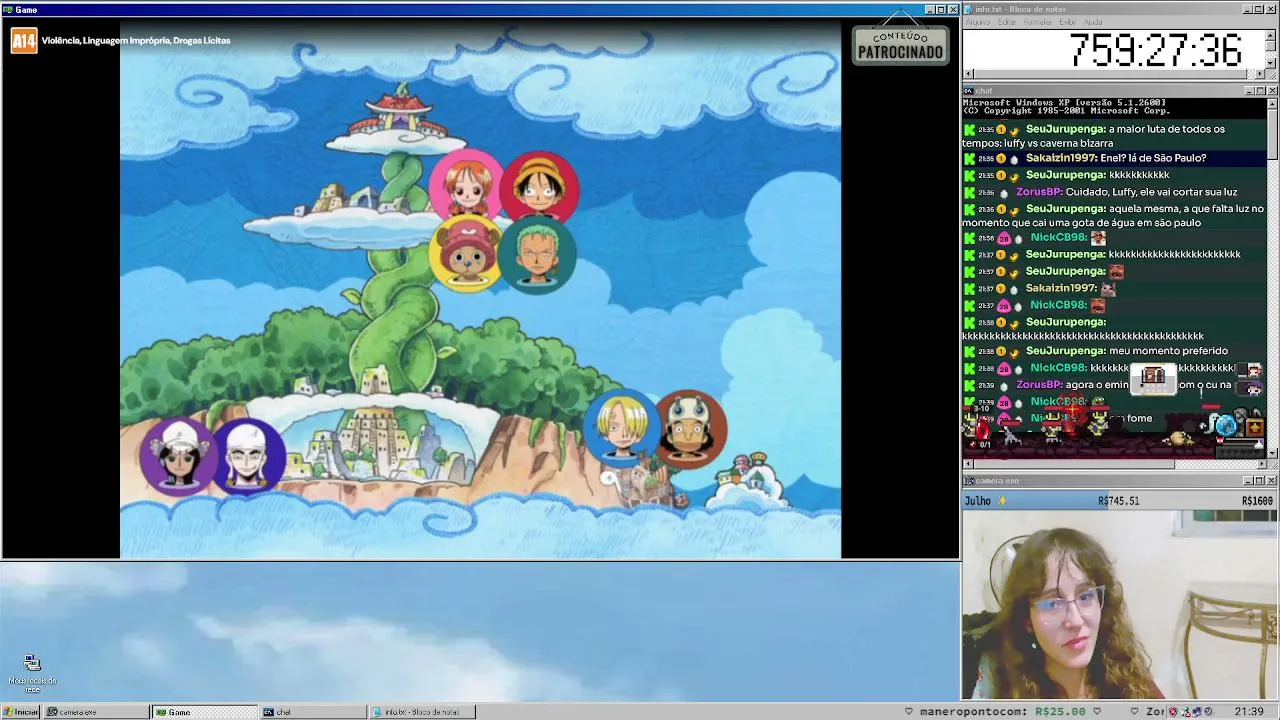Click the Notepad horizontal scrollbar left arrow
Image resolution: width=1280 pixels, height=720 pixels.
[968, 74]
